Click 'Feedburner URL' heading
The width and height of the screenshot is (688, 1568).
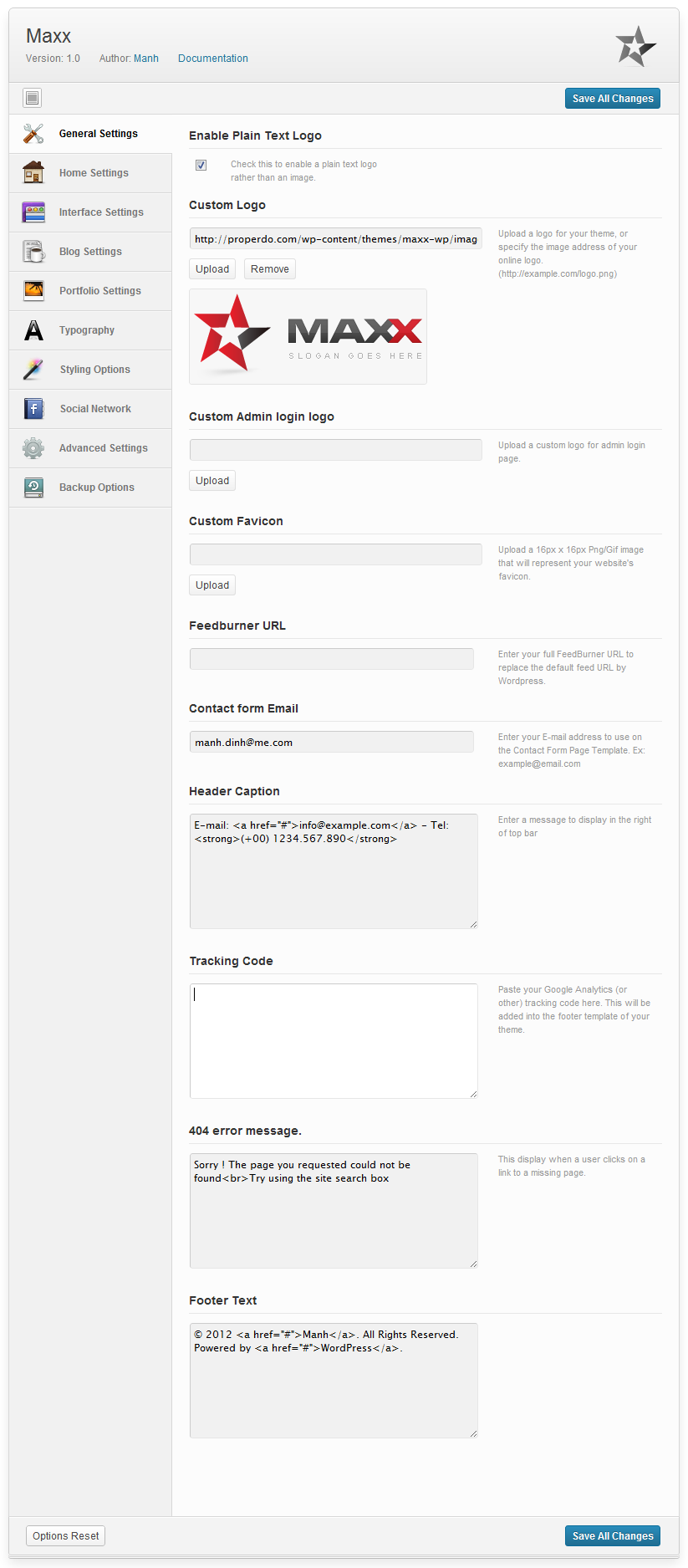(237, 626)
